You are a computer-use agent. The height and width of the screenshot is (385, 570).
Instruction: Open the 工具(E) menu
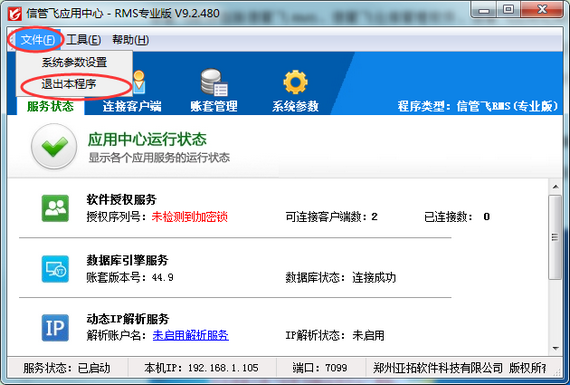84,40
